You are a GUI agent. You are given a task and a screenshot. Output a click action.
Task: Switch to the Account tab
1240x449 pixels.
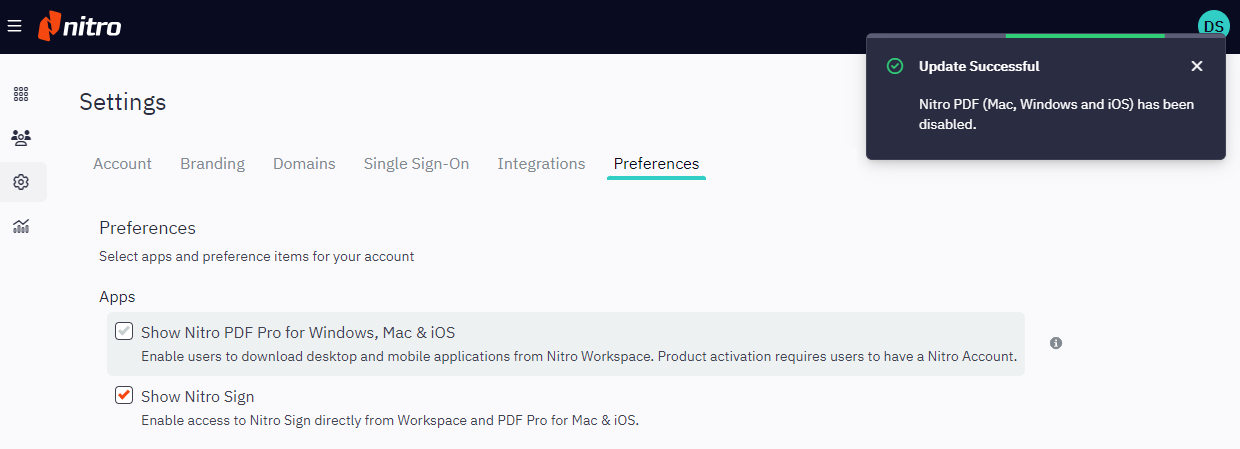tap(122, 164)
